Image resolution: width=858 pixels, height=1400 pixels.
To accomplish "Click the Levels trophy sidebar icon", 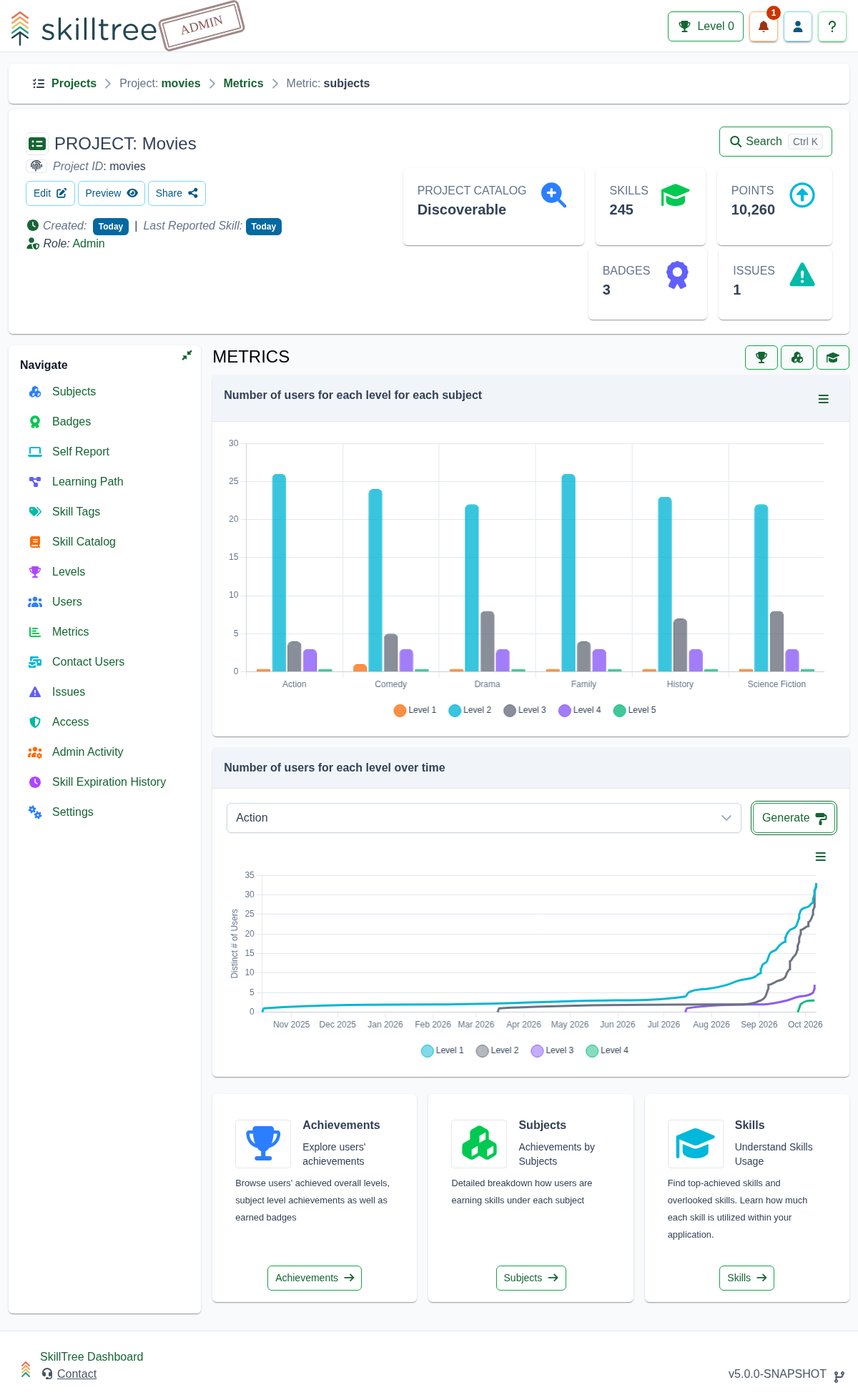I will coord(35,572).
